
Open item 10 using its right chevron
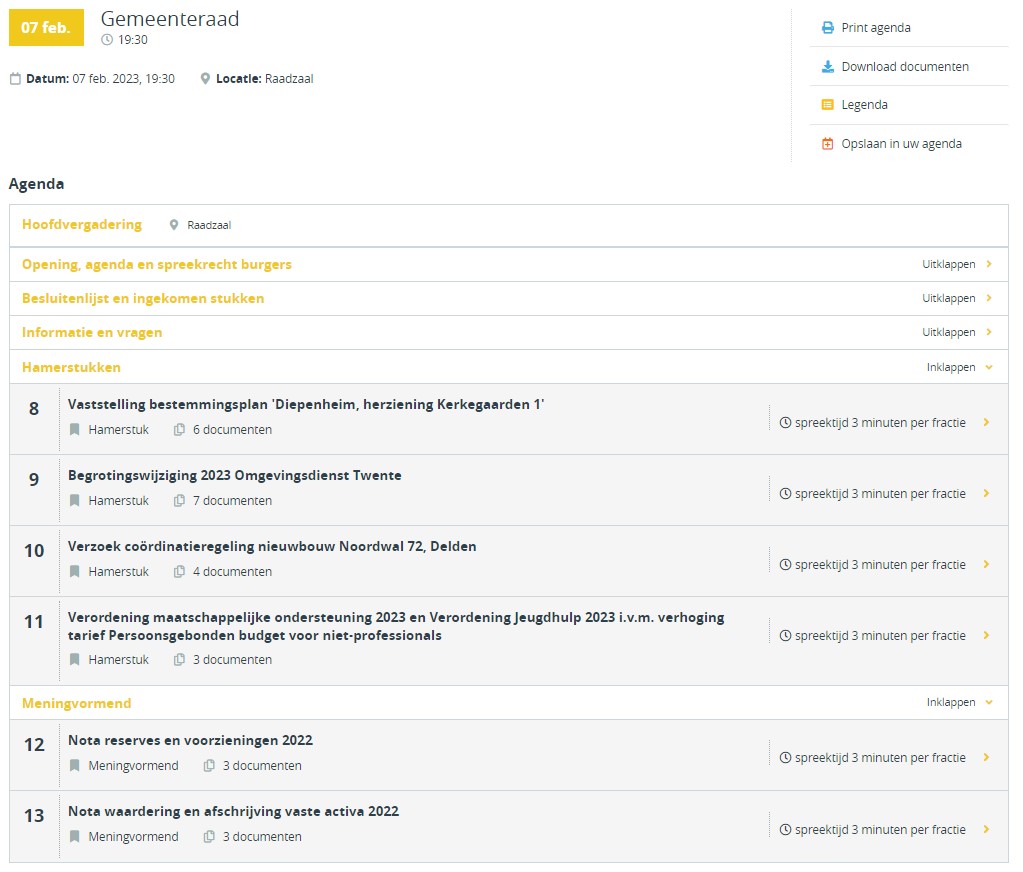[x=986, y=565]
